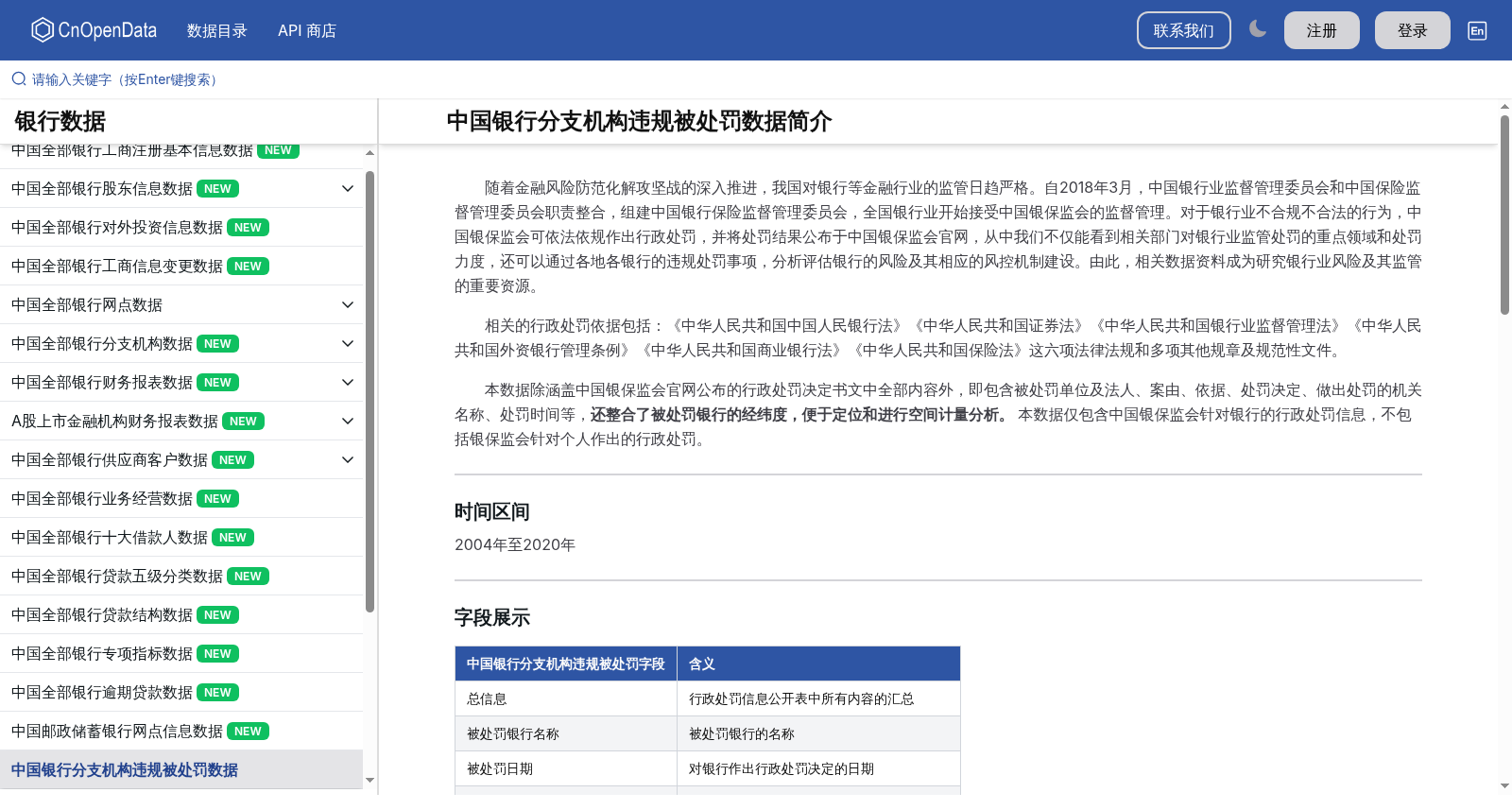The image size is (1512, 810).
Task: Open 中国全部银行十大借款人数据
Action: 181,537
